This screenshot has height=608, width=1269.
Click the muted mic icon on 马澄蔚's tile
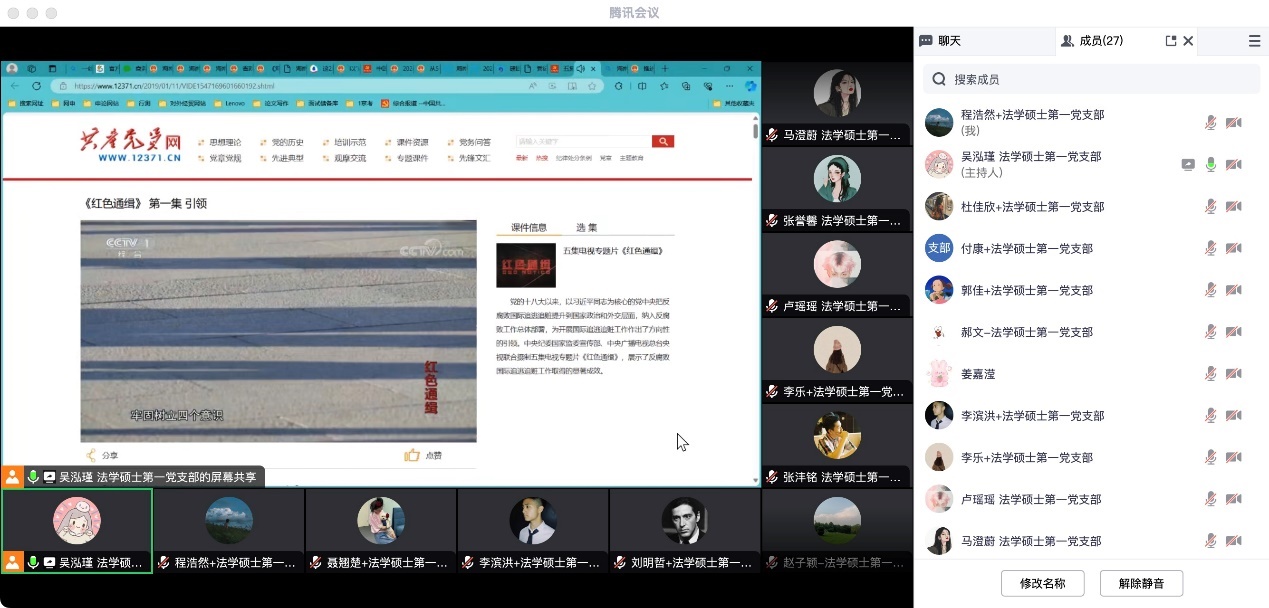[x=772, y=135]
